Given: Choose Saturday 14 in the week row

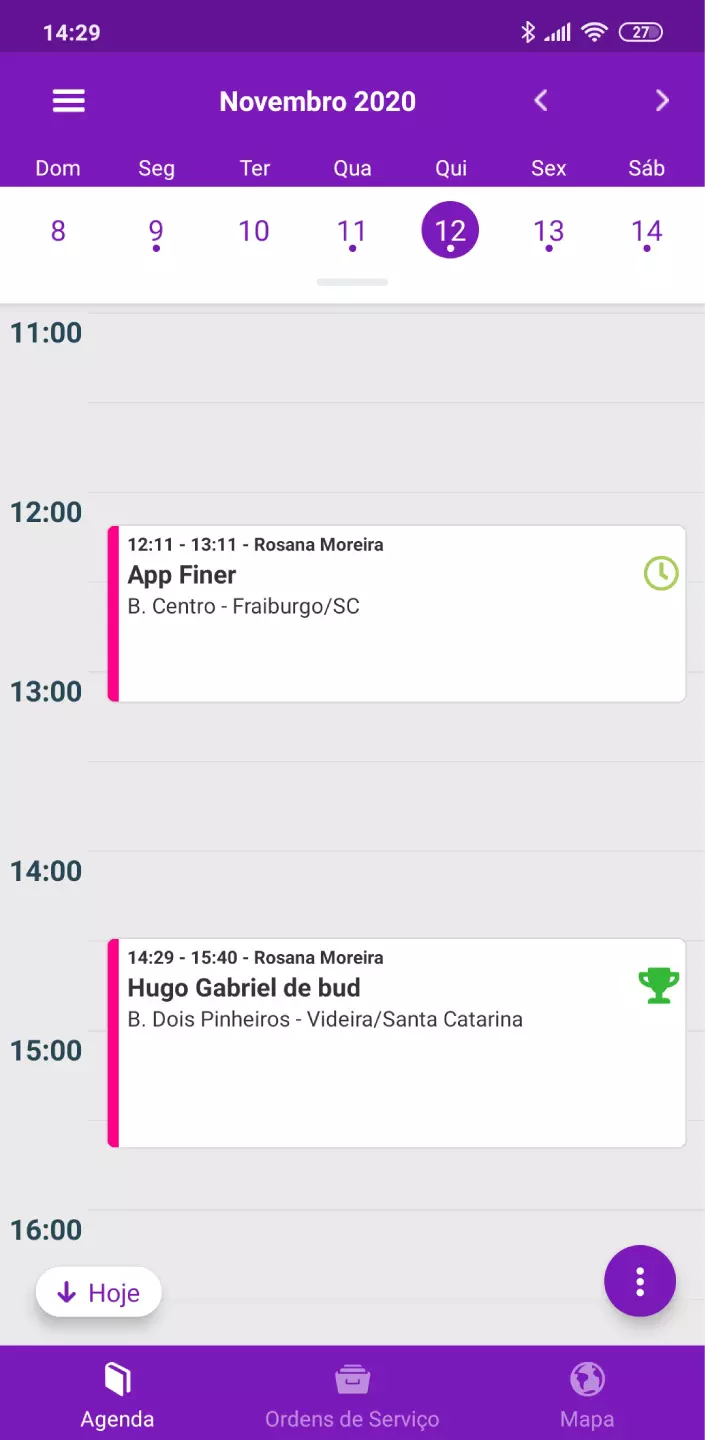Looking at the screenshot, I should coord(646,232).
